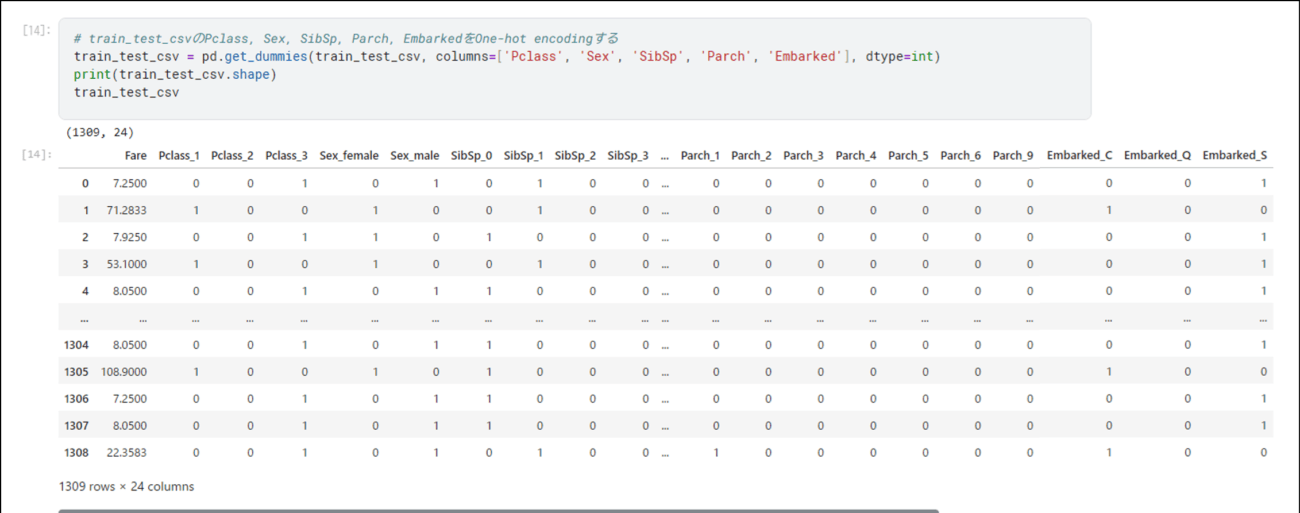Click the Parch_2 column header

point(751,156)
